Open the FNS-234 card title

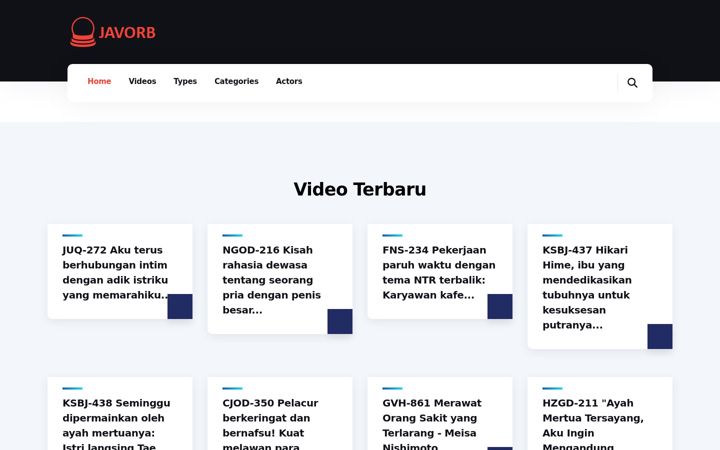[439, 272]
